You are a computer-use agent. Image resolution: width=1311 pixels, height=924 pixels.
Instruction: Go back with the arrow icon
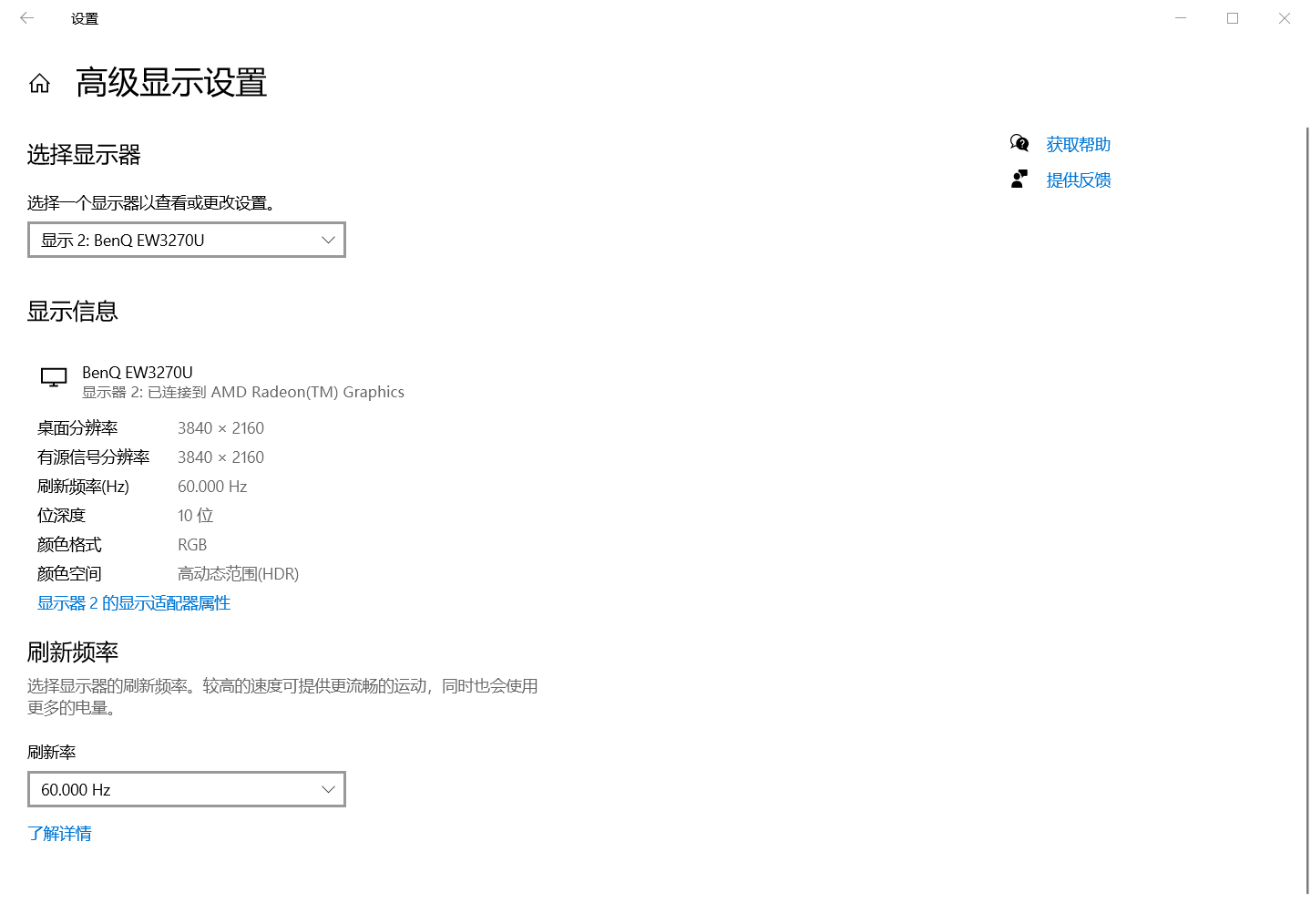[27, 18]
